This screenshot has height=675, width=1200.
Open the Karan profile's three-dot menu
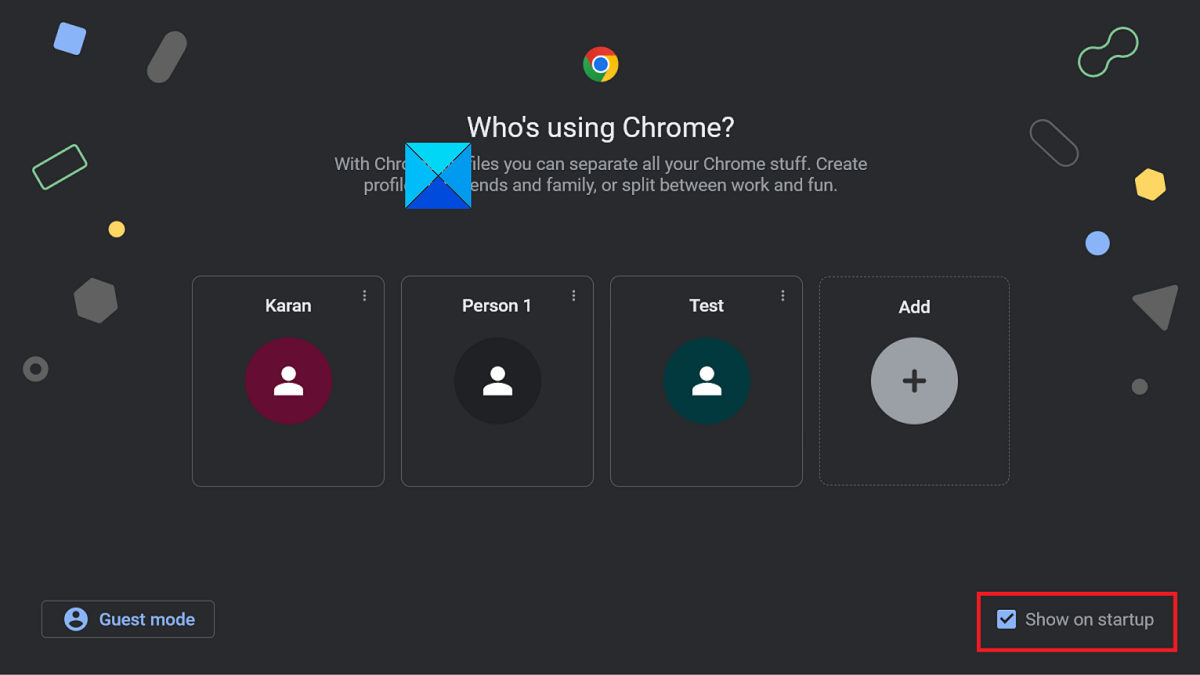click(365, 296)
